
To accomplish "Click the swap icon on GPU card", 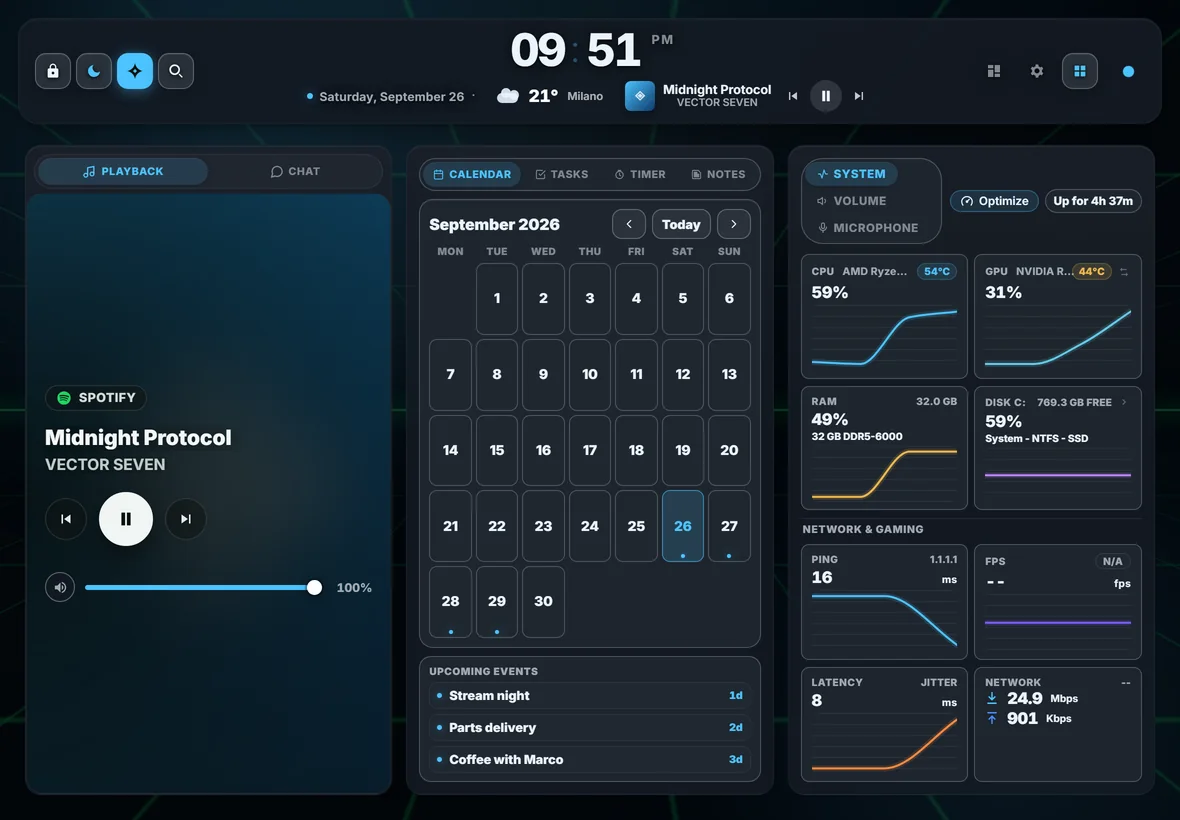I will click(x=1124, y=272).
